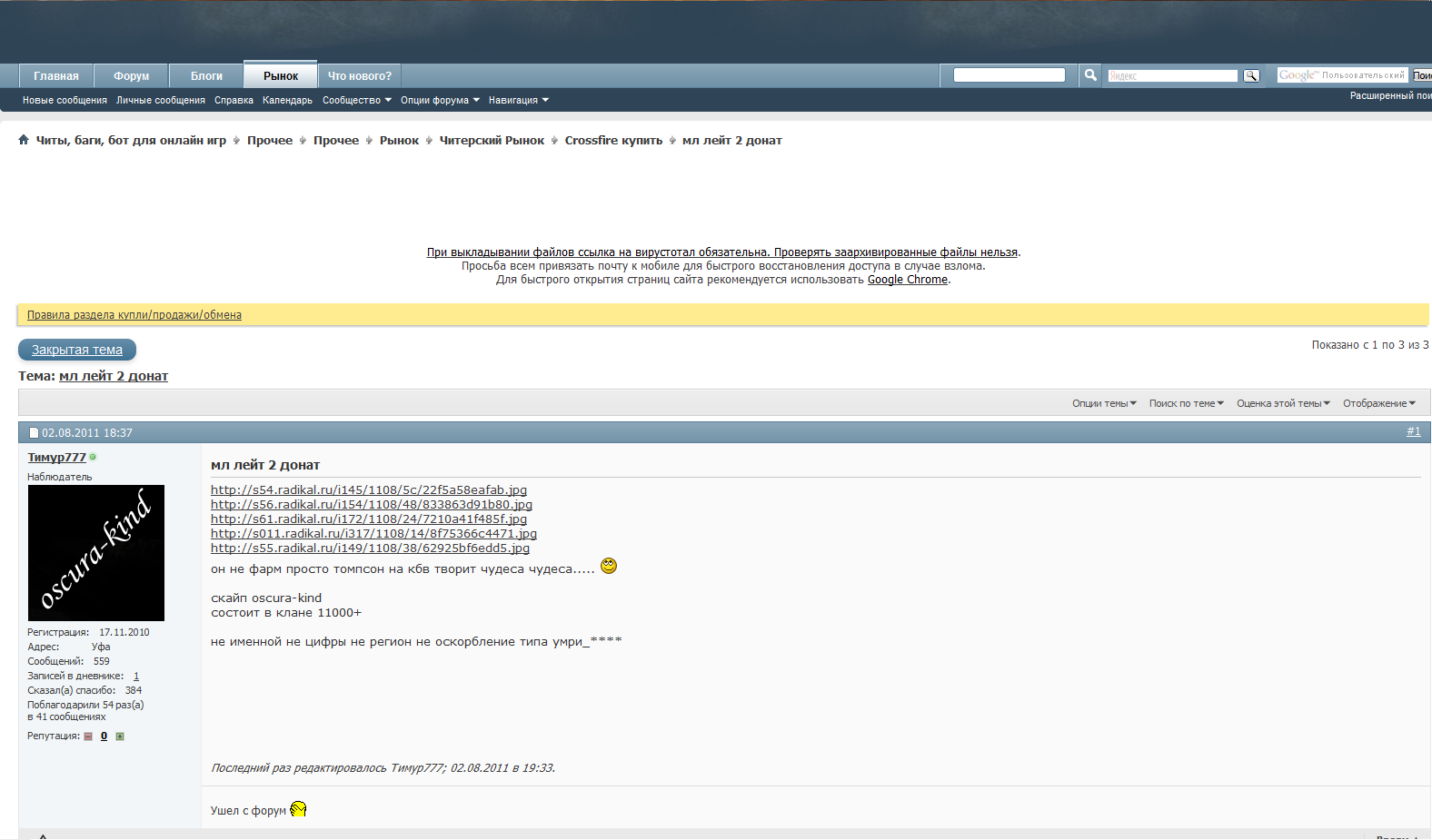
Task: Click the positive reputation green square
Action: click(120, 736)
